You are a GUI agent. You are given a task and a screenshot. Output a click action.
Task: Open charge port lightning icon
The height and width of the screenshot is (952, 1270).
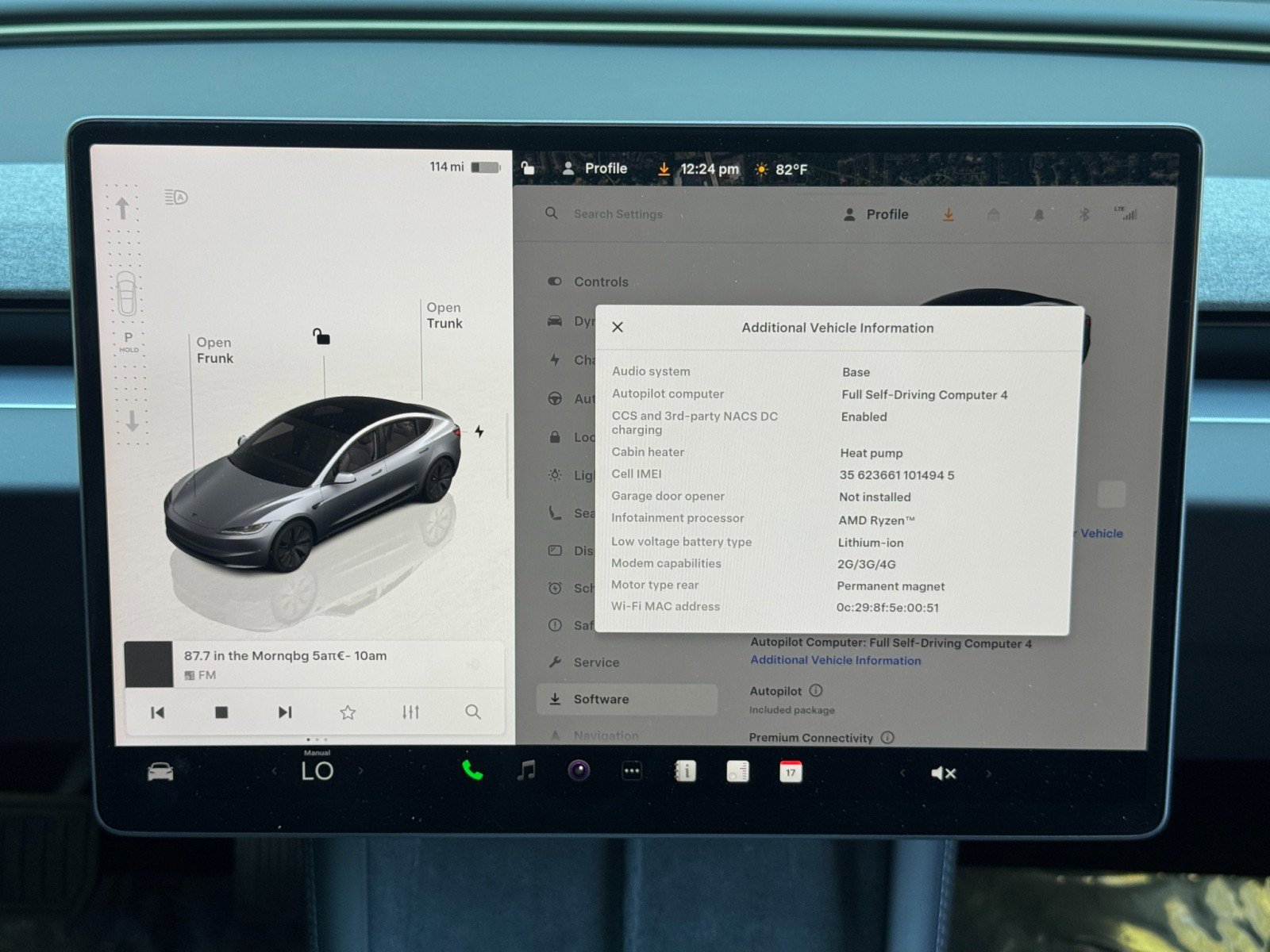[479, 431]
